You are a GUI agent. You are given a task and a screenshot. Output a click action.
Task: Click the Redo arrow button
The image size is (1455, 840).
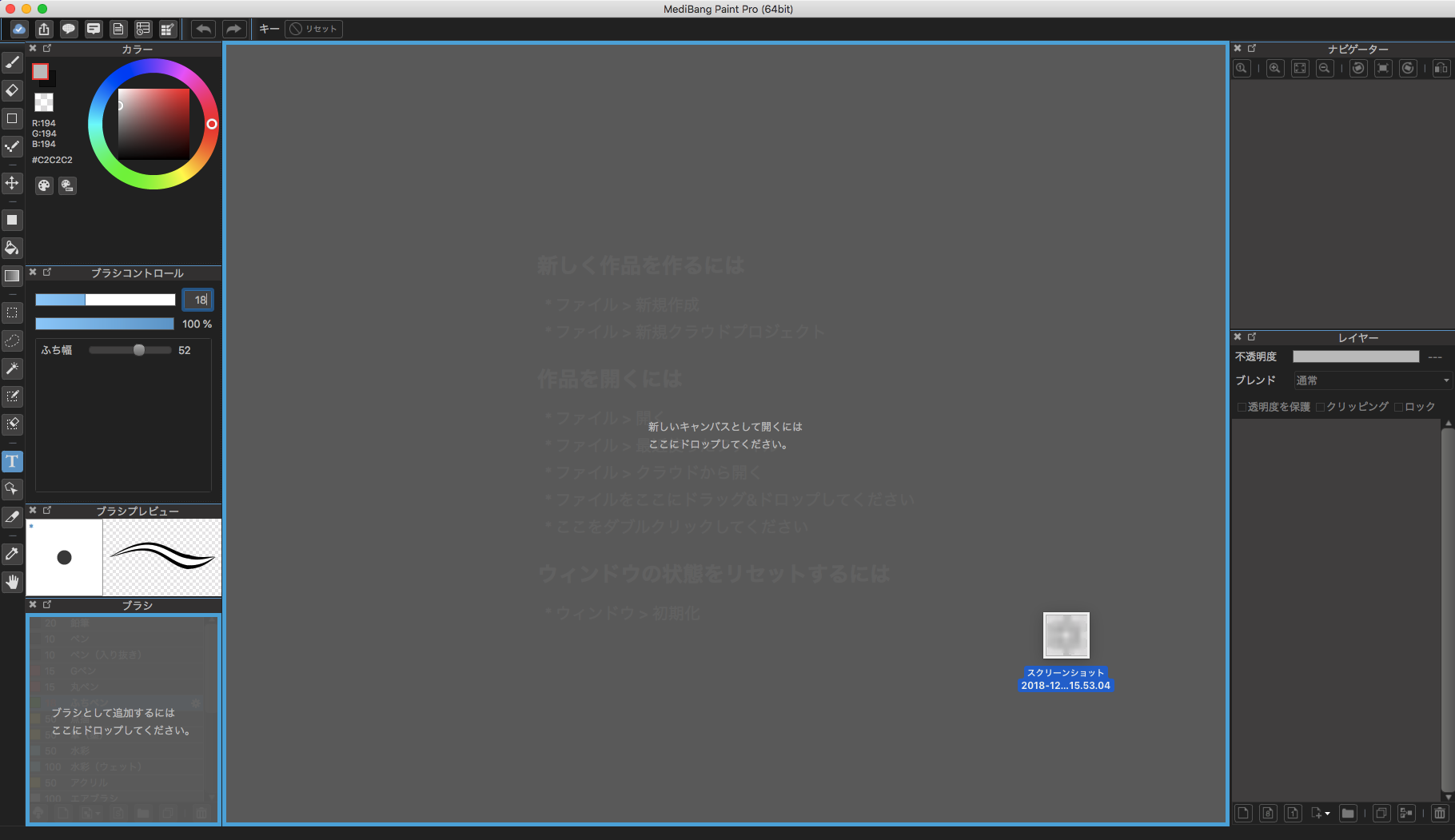233,29
